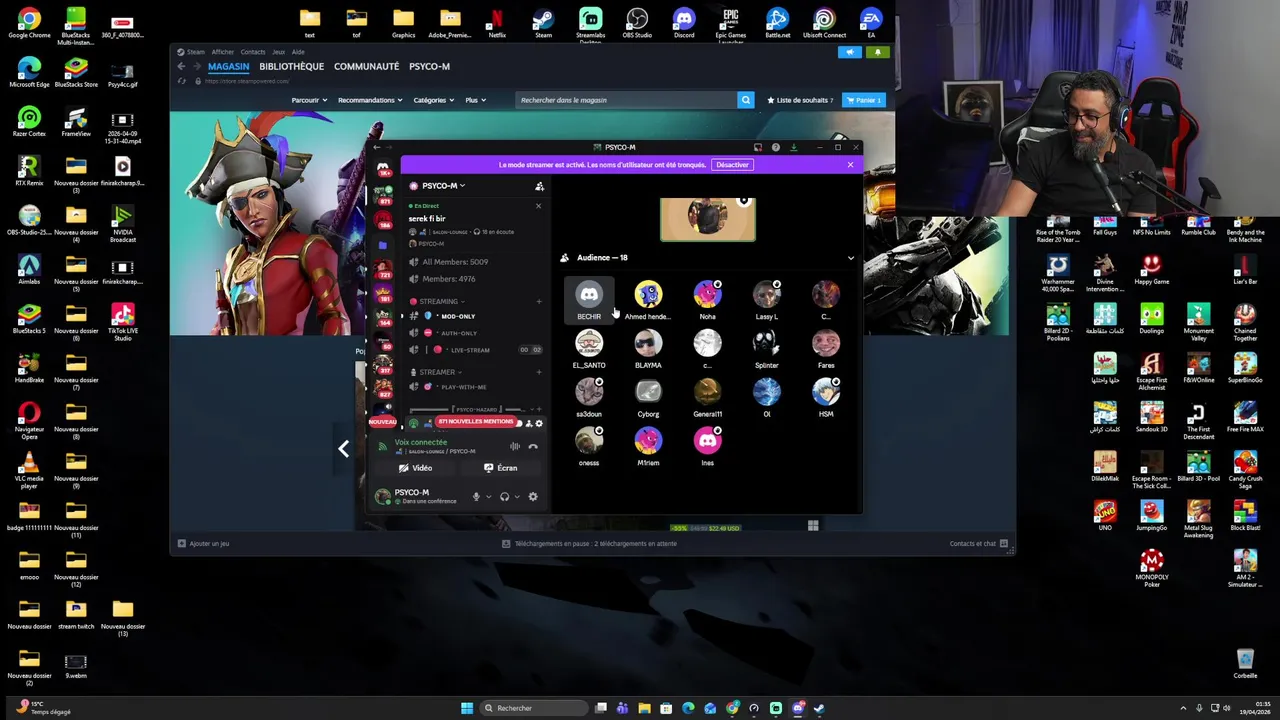Deafen audio with the headphones icon
This screenshot has width=1280, height=720.
[504, 496]
